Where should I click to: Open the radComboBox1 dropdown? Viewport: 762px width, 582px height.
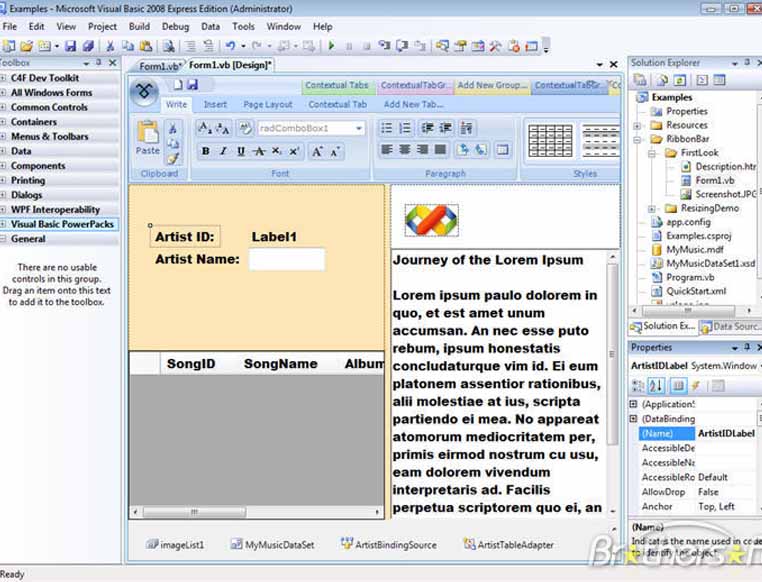(359, 128)
